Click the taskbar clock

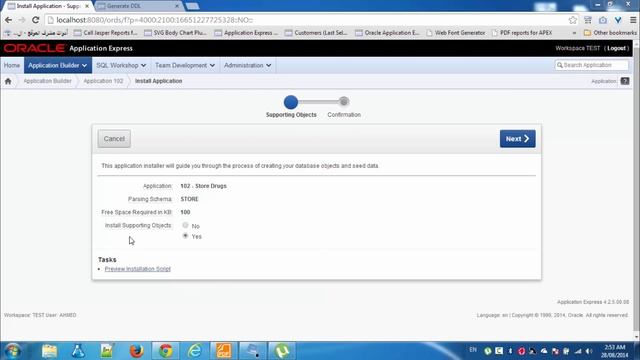click(x=615, y=351)
